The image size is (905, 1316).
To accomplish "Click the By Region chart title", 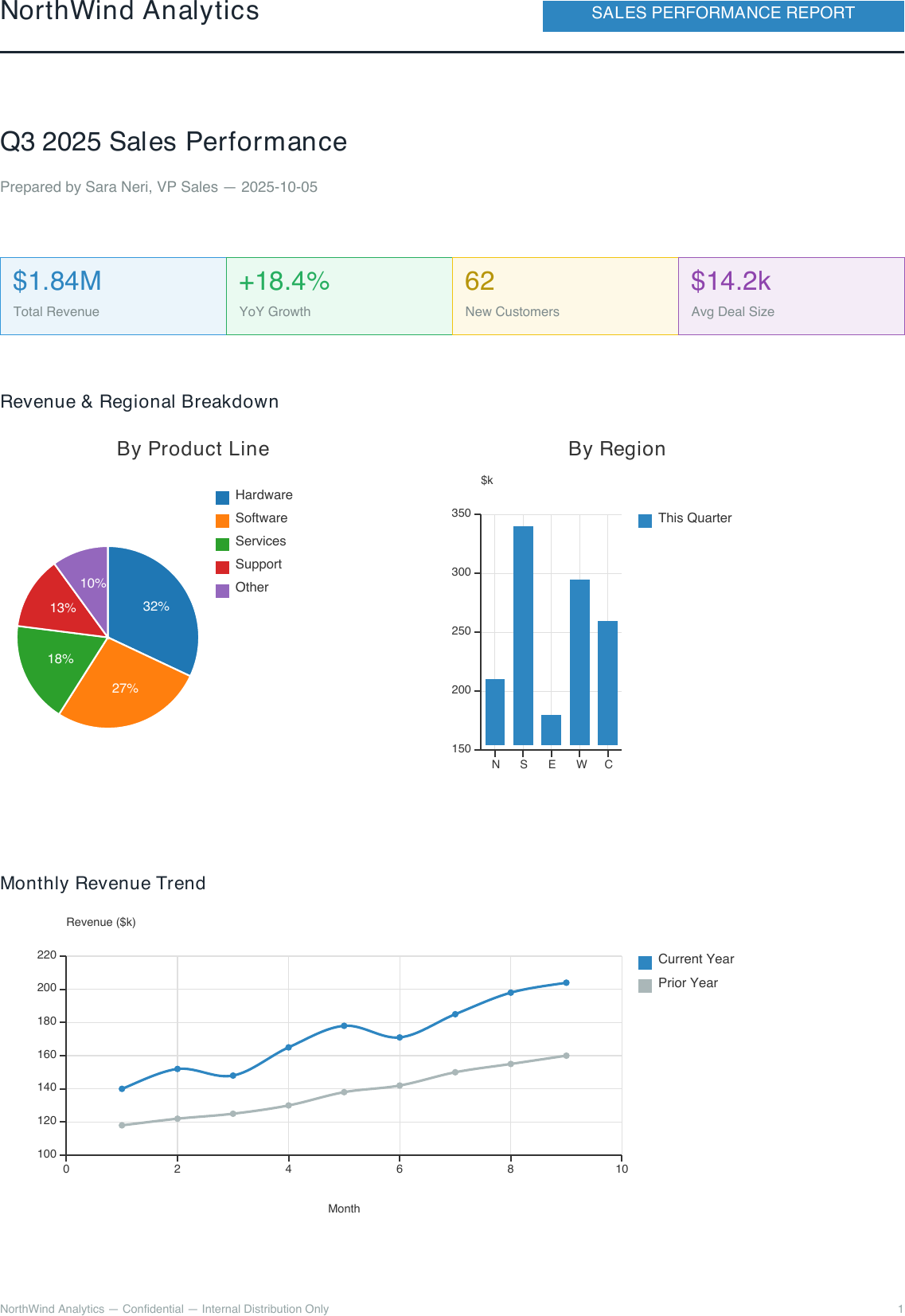I will click(617, 449).
